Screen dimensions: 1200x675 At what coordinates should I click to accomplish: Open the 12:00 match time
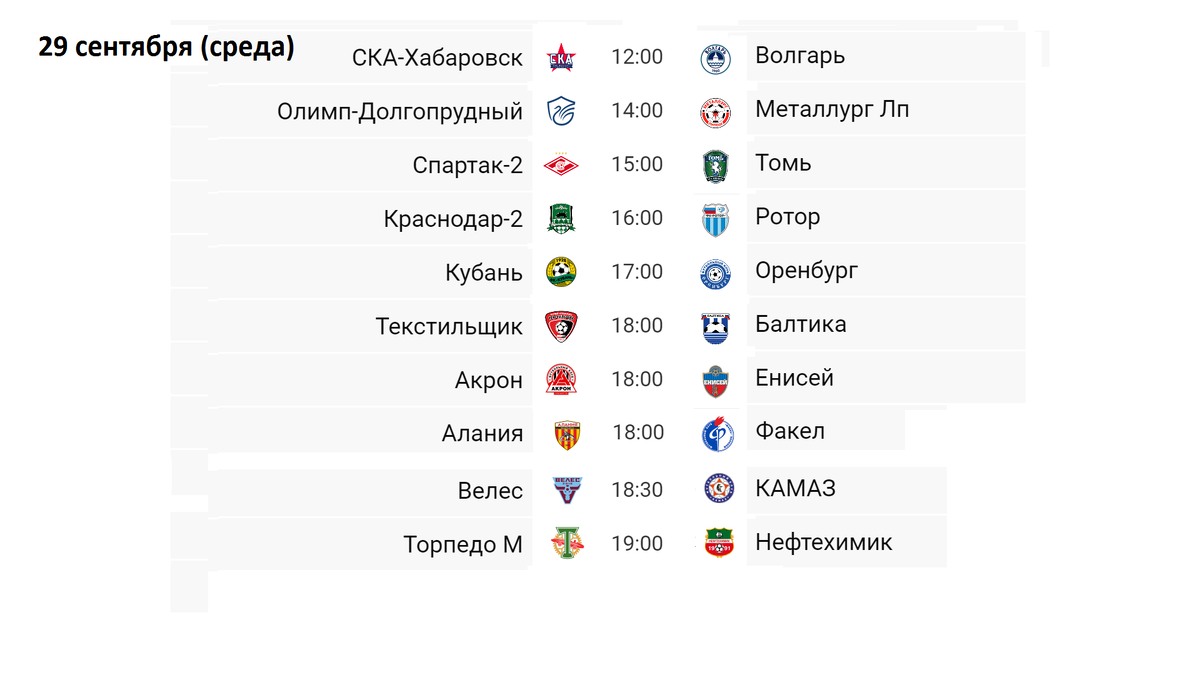[637, 57]
